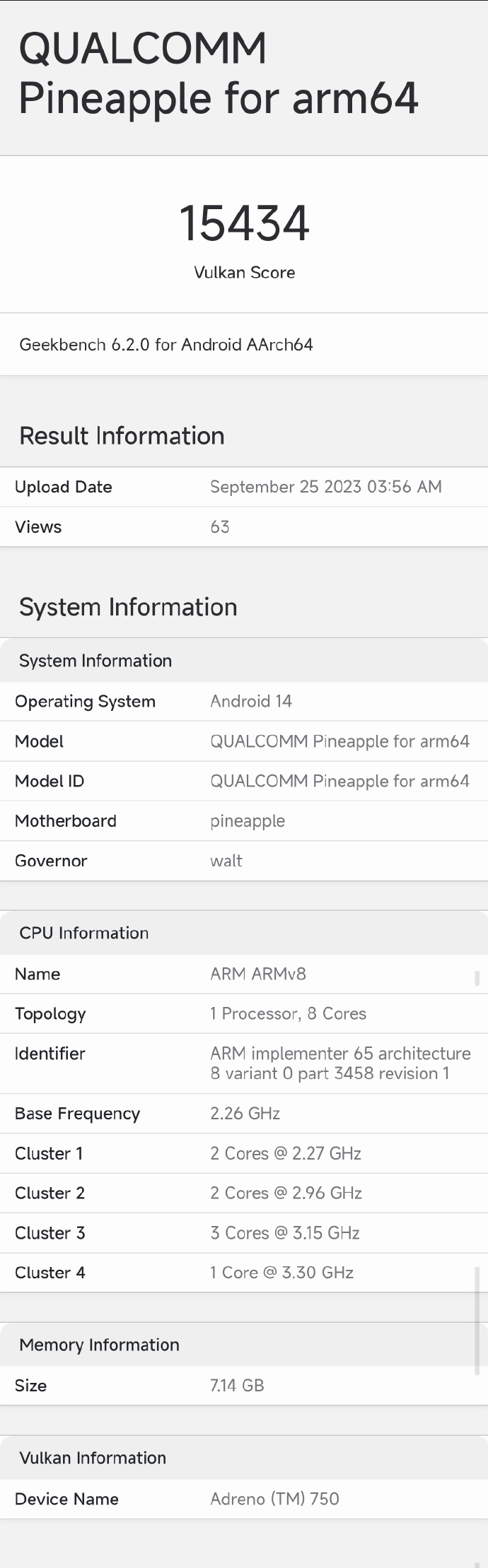Click the Geekbench 6.2.0 for Android AArch64 text

(x=166, y=345)
